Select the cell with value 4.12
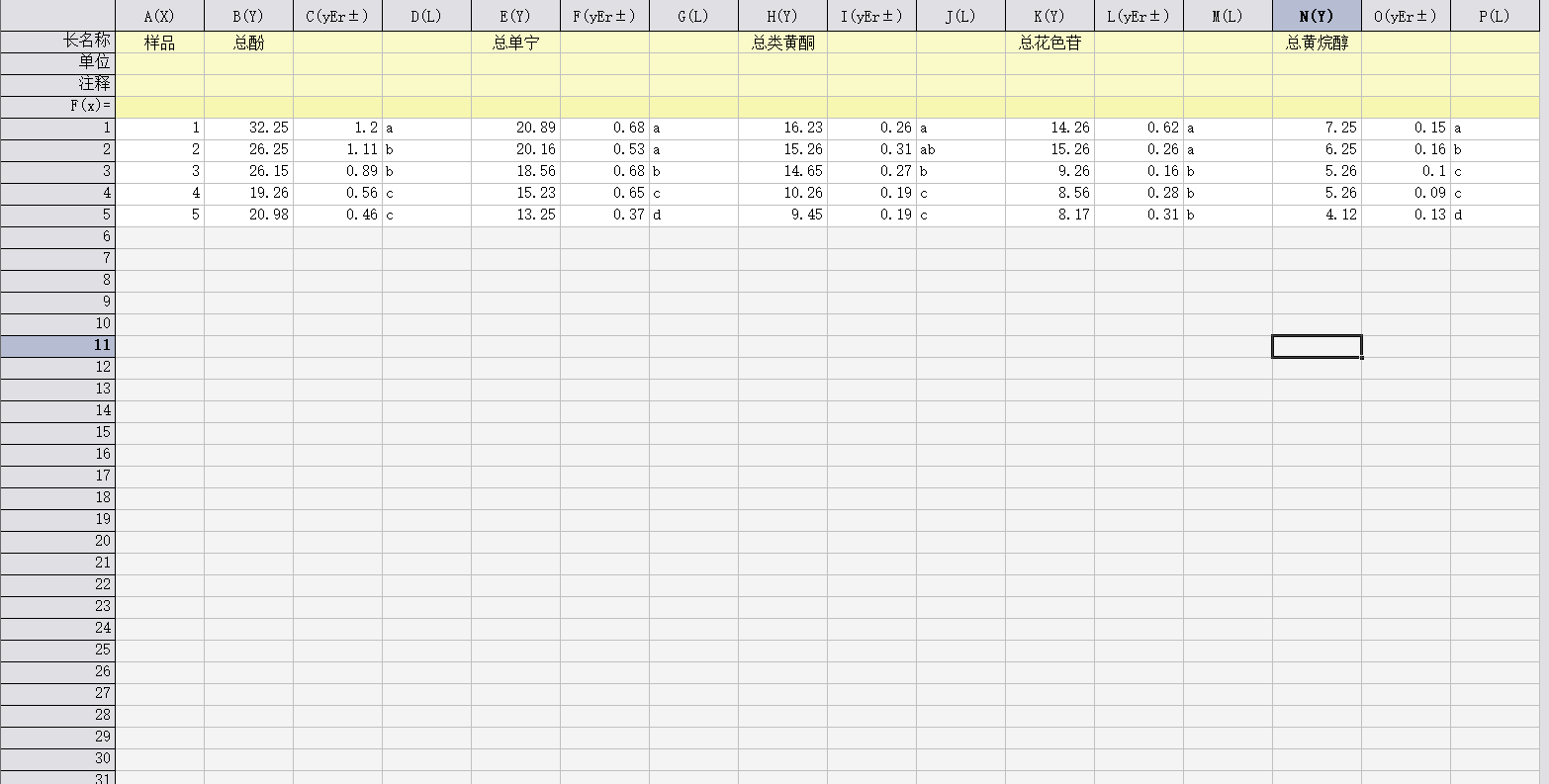This screenshot has height=784, width=1549. 1317,216
